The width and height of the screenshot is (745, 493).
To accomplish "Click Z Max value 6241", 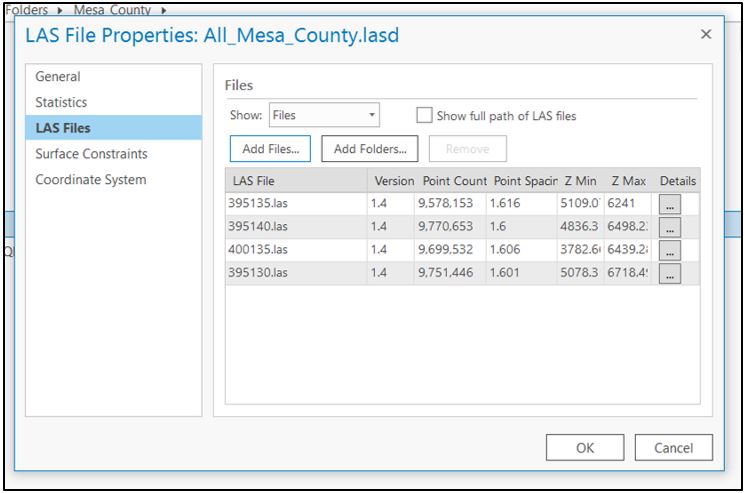I will (621, 203).
